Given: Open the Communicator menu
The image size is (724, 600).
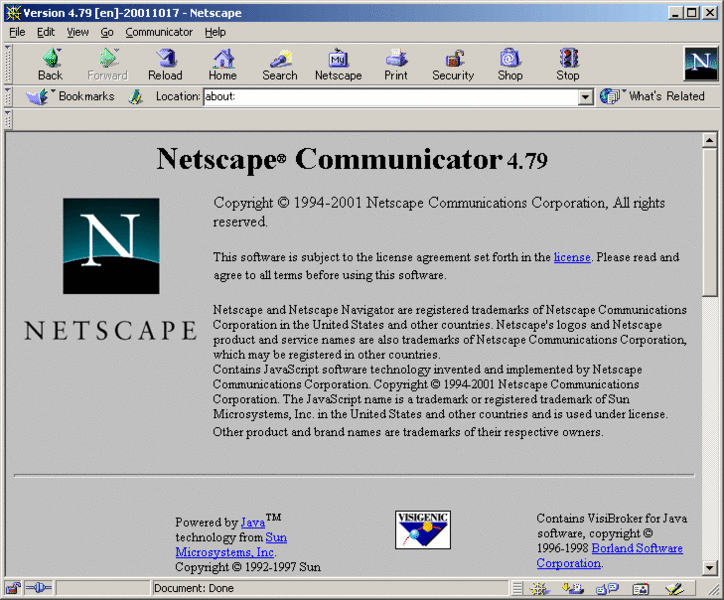Looking at the screenshot, I should pyautogui.click(x=159, y=32).
